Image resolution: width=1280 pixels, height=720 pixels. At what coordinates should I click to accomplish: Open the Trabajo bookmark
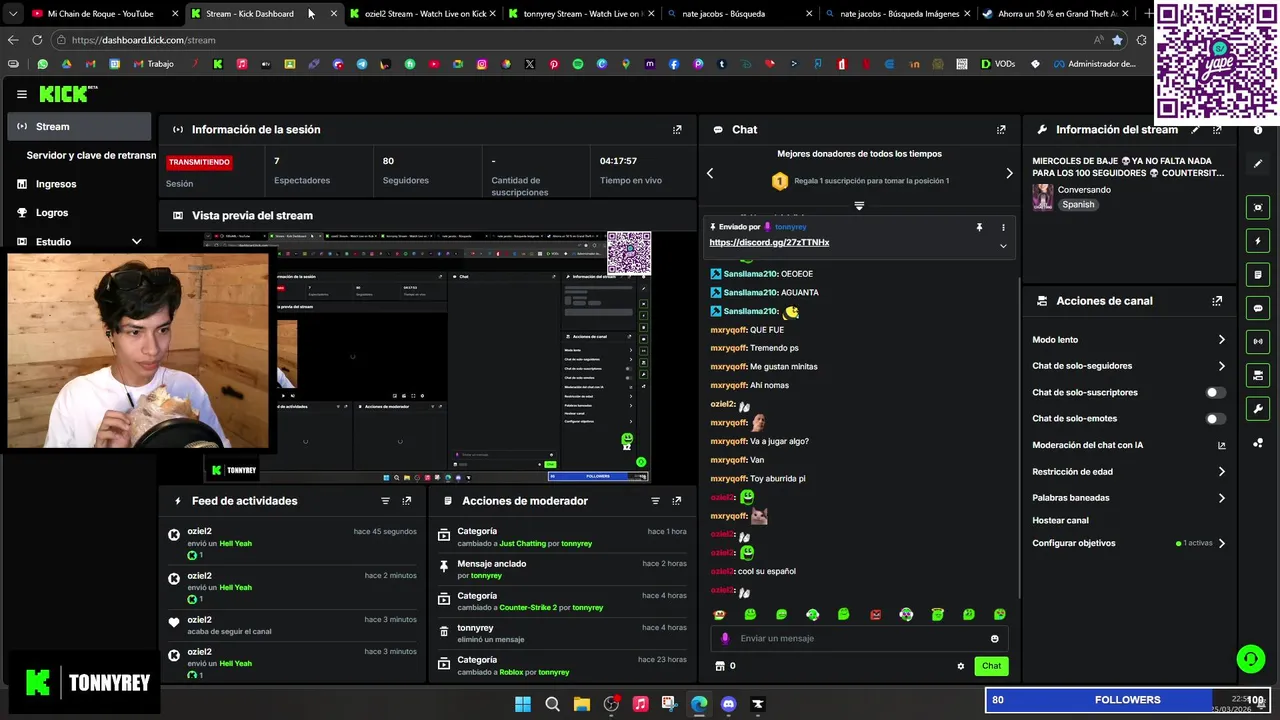click(x=153, y=64)
